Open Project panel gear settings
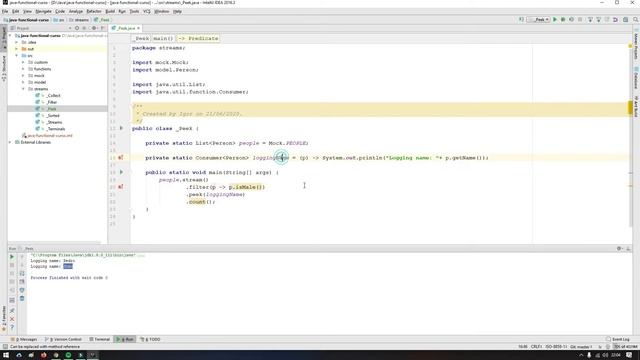The width and height of the screenshot is (640, 360). coord(94,28)
